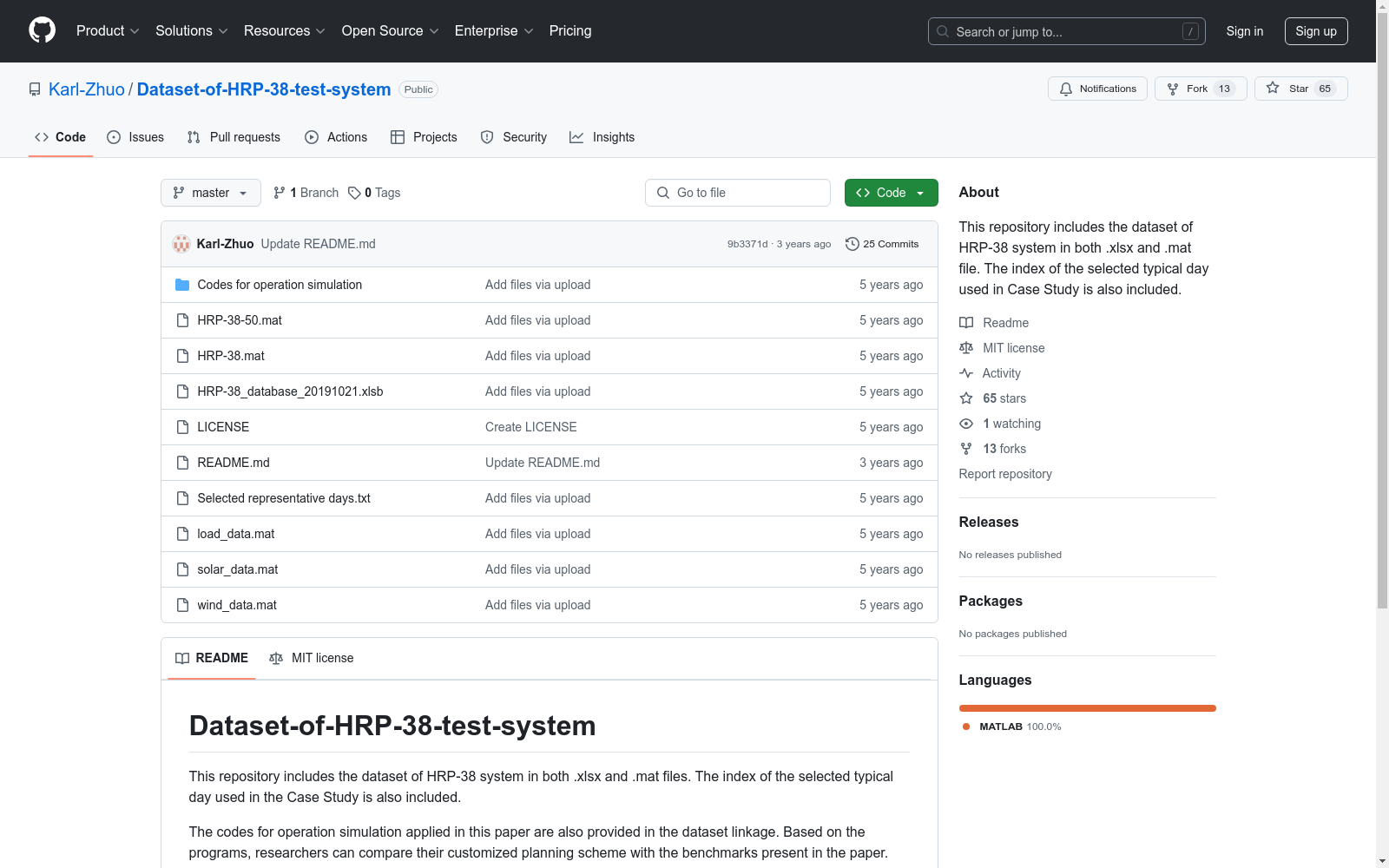Screen dimensions: 1389x868
Task: Fork the repository using the Fork button
Action: pos(1201,89)
